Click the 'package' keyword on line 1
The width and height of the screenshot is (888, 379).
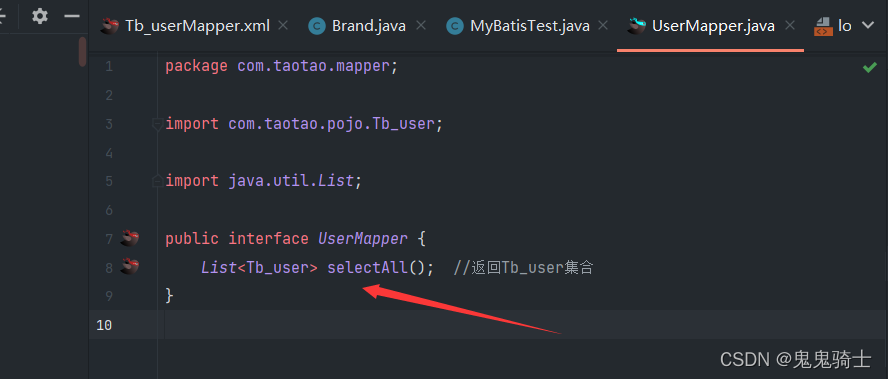tap(196, 66)
